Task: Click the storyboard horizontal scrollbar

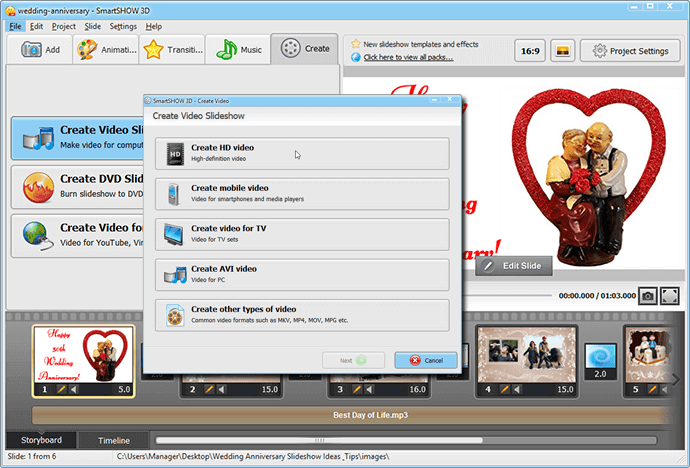Action: pyautogui.click(x=319, y=440)
